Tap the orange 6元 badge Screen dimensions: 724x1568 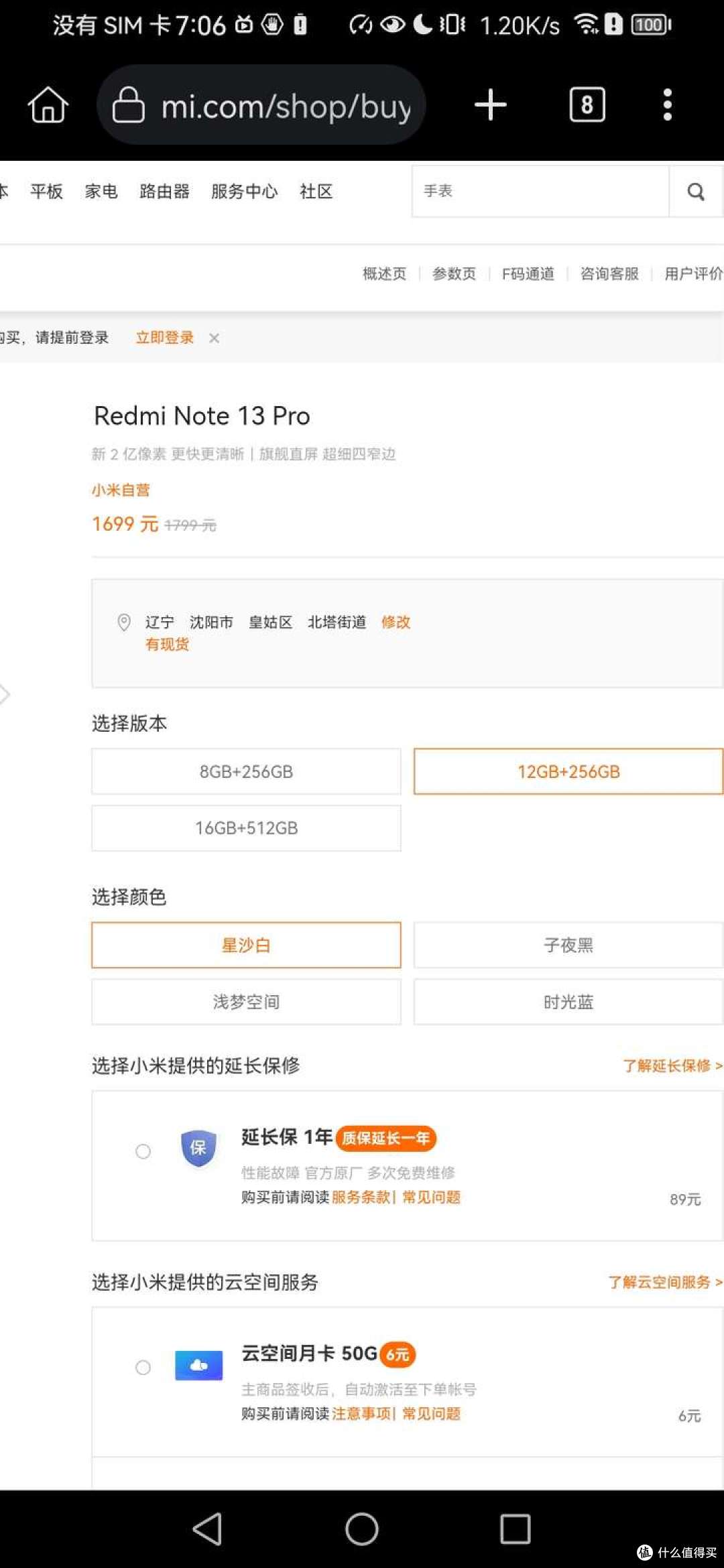coord(398,1354)
